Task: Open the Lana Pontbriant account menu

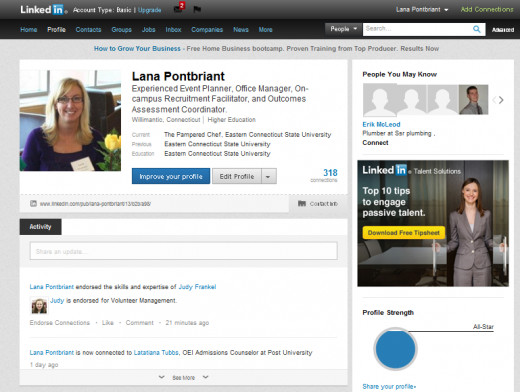Action: (422, 10)
